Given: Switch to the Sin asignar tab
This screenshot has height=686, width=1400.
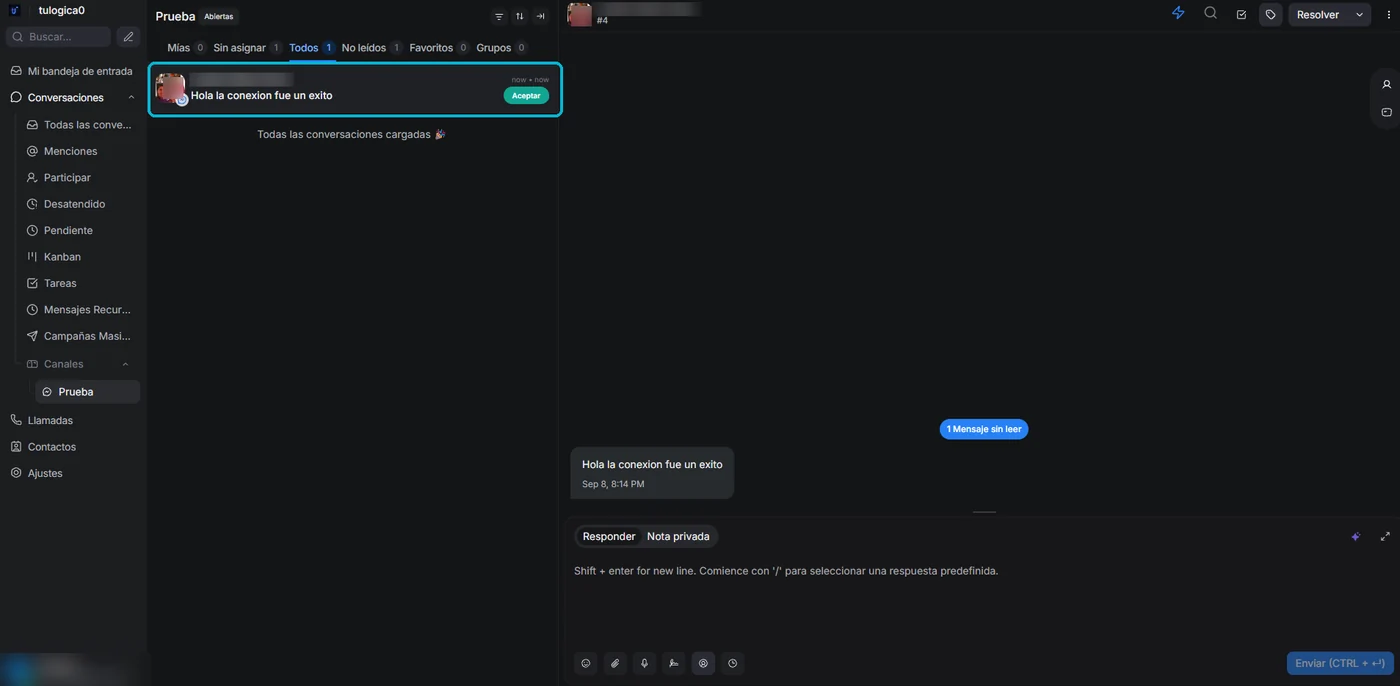Looking at the screenshot, I should [248, 48].
